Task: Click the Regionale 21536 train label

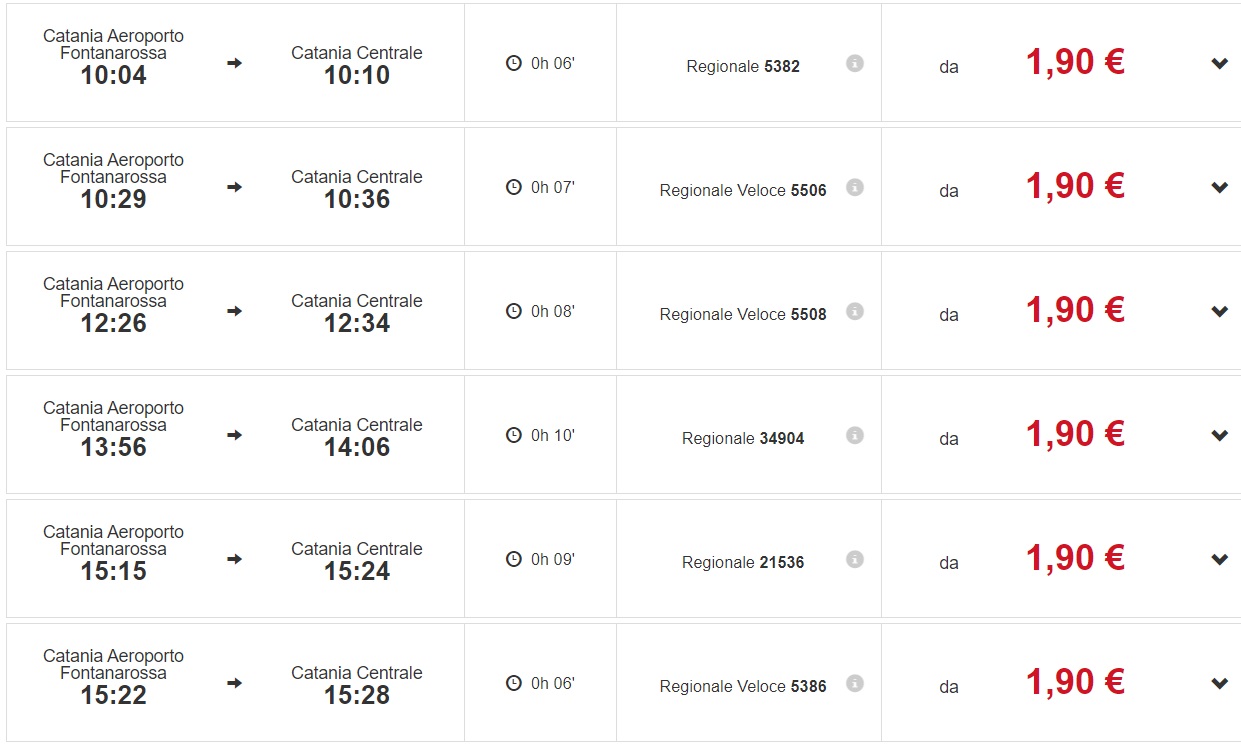Action: click(743, 562)
